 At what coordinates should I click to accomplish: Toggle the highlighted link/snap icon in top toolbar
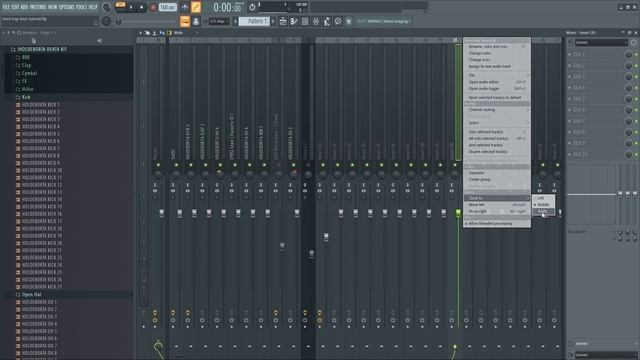tap(196, 7)
